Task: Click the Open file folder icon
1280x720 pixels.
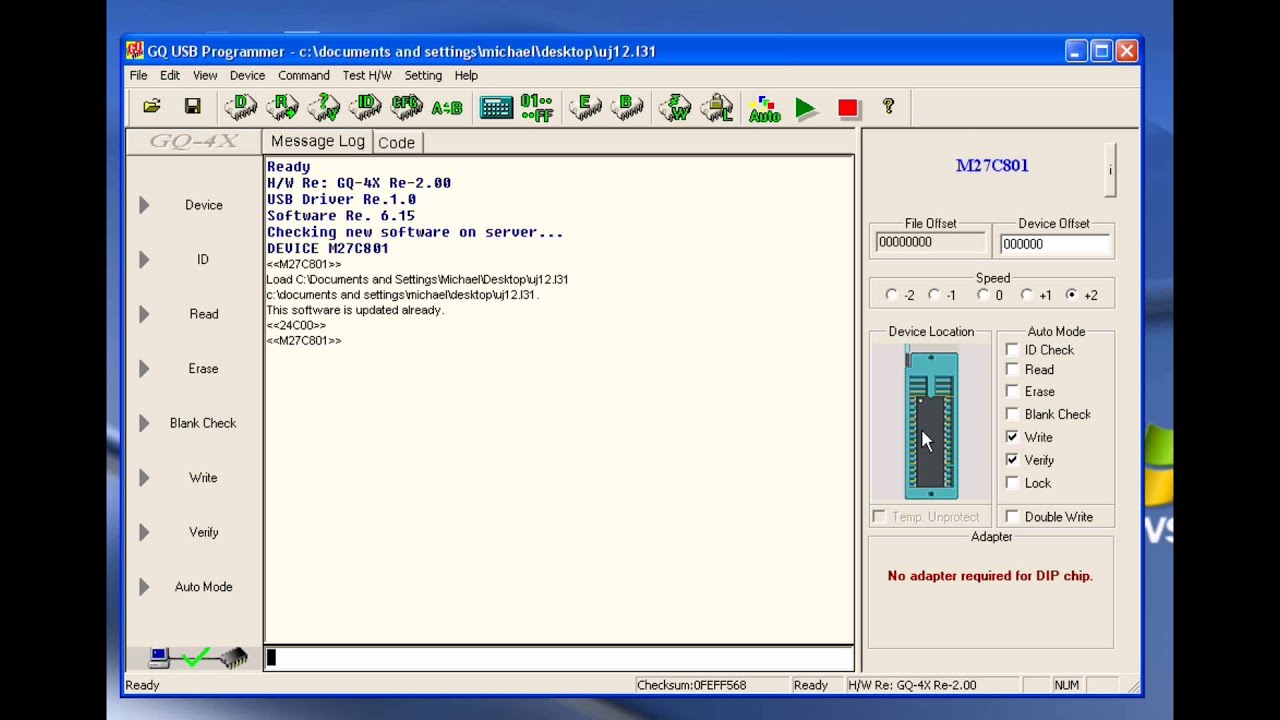Action: 152,107
